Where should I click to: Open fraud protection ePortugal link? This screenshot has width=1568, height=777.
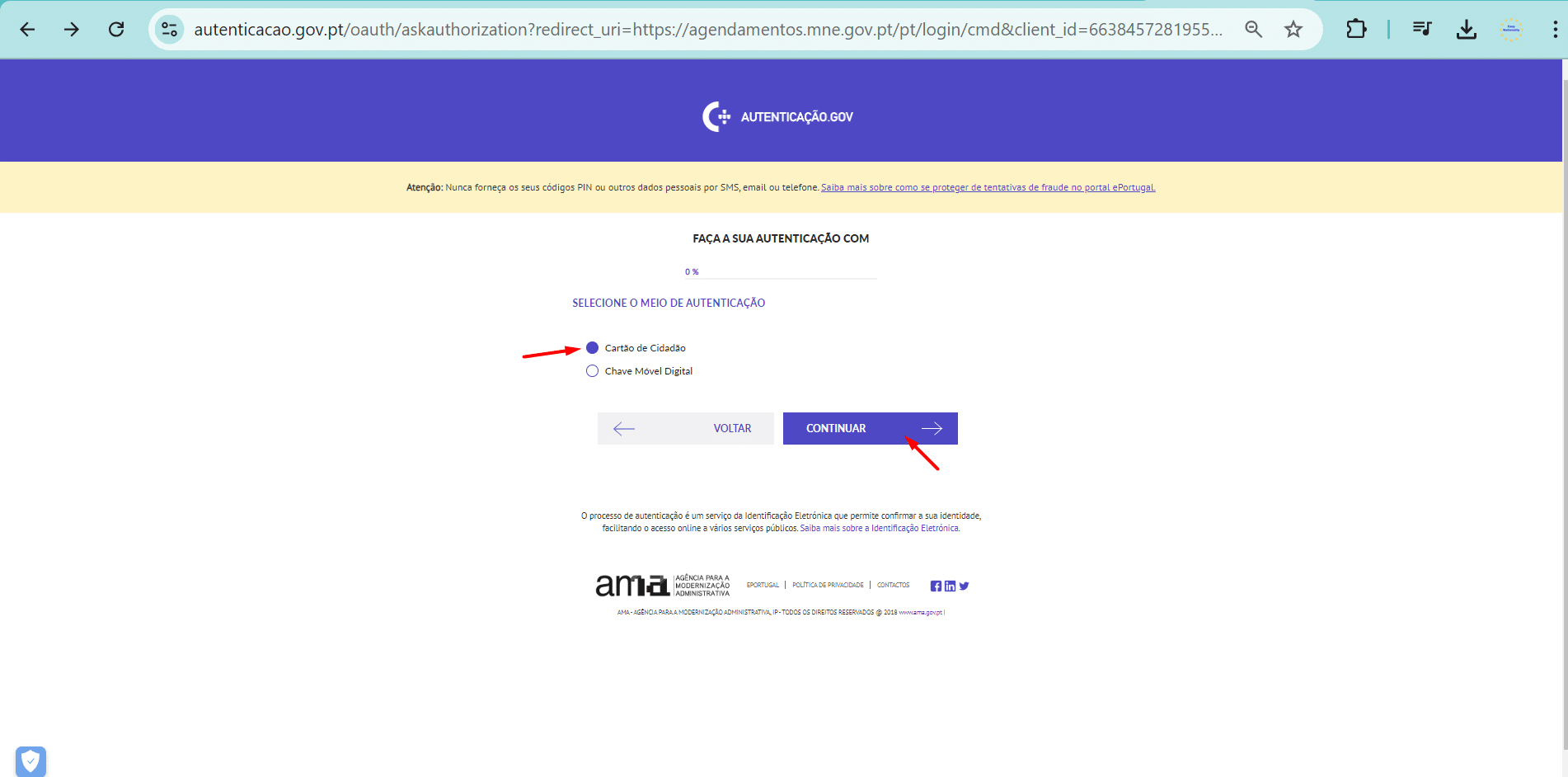(988, 187)
